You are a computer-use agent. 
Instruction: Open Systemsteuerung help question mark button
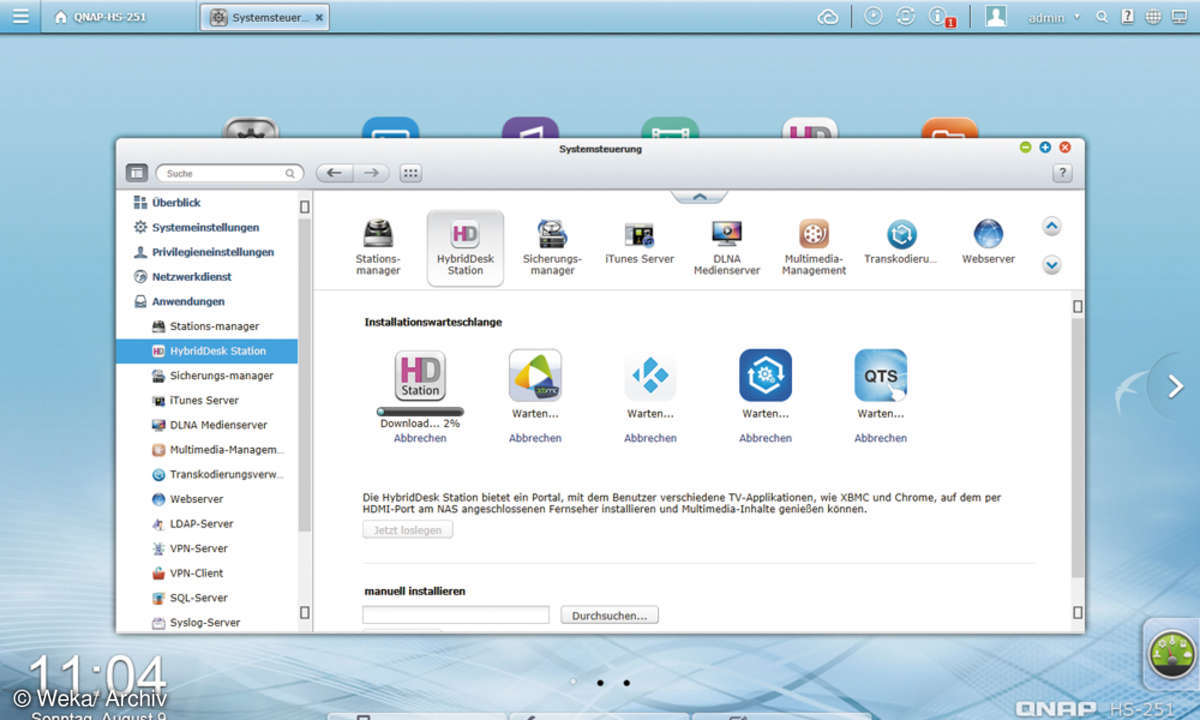pos(1062,173)
